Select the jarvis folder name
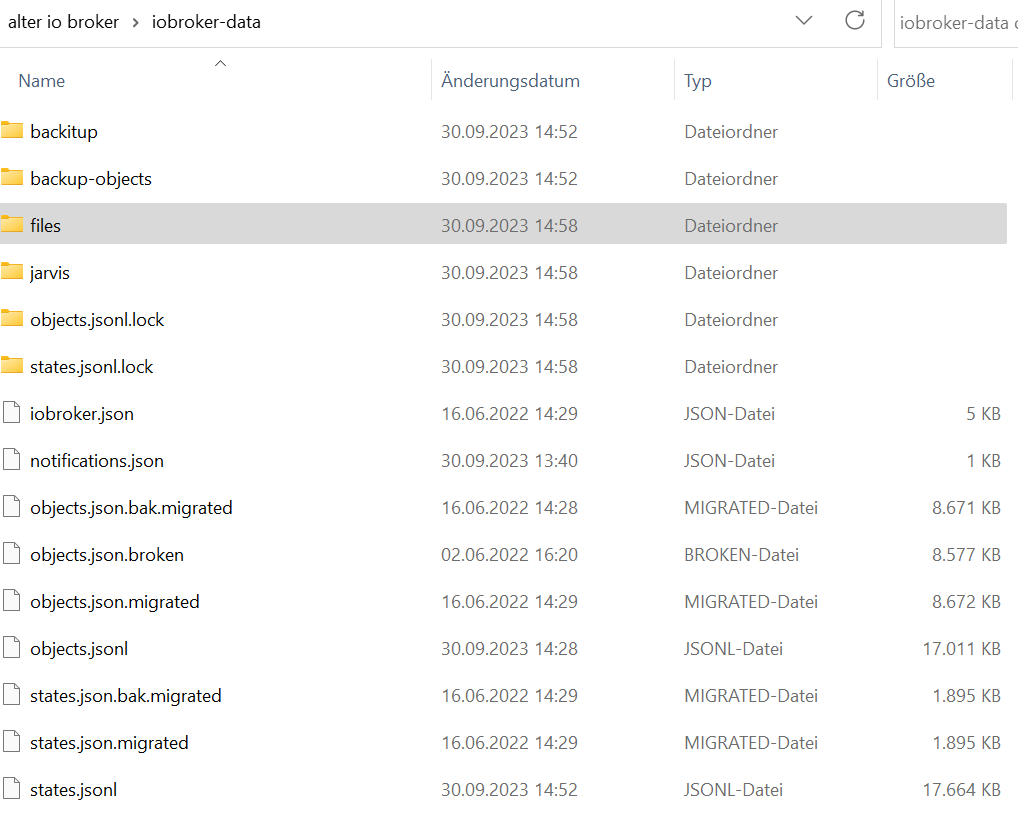 click(x=49, y=273)
